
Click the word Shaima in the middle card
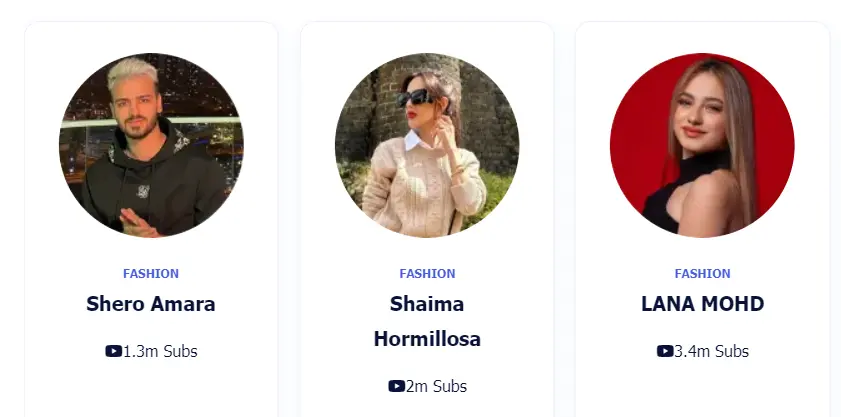(x=427, y=304)
